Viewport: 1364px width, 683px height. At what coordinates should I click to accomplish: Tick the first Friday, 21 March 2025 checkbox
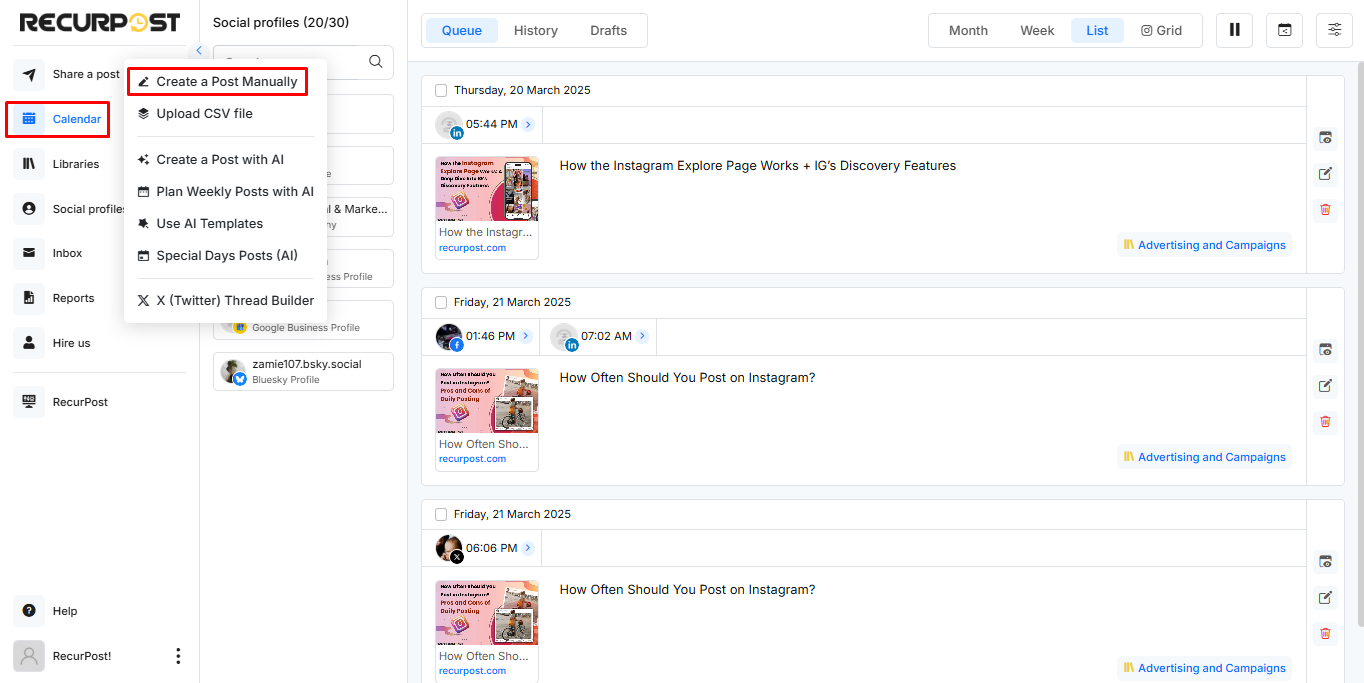[x=441, y=302]
